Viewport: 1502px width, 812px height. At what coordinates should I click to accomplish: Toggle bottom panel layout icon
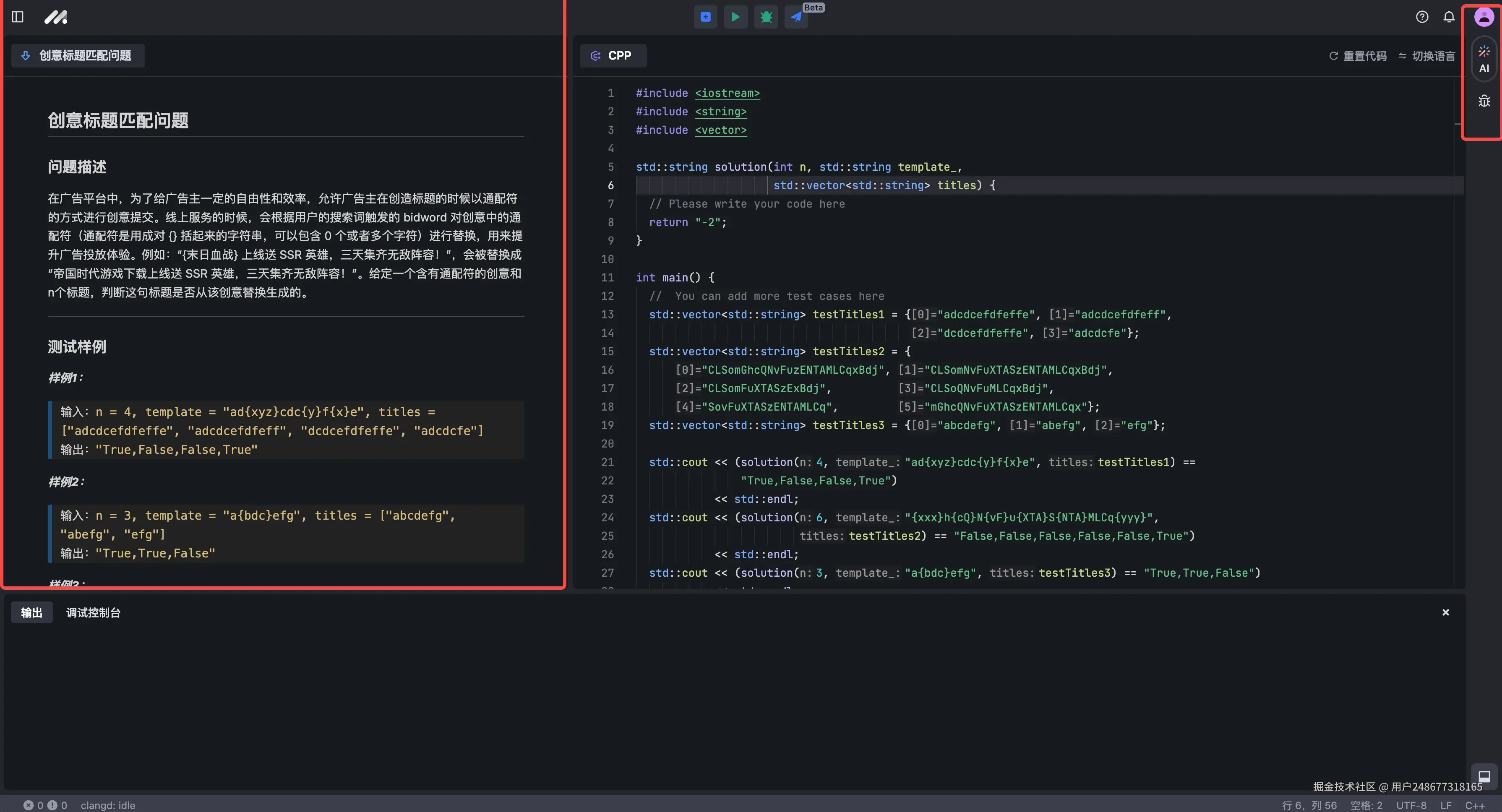point(1484,776)
